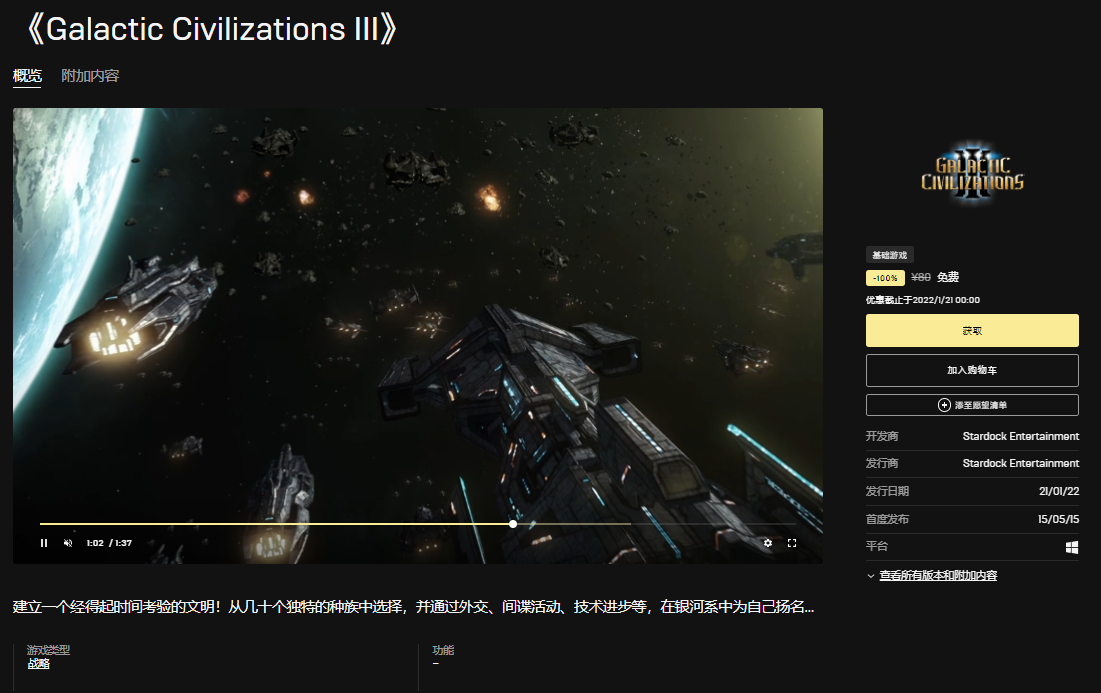Click the plus icon in wishlist button
The image size is (1101, 693).
point(944,405)
